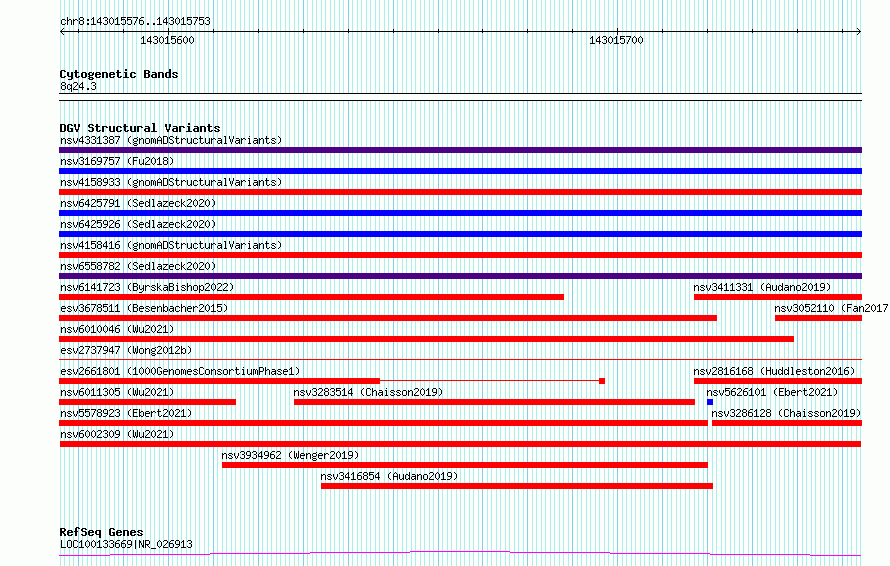Select the nsv3169757 (Fu2018) variant label
Screen dimensions: 890x566
pos(117,161)
